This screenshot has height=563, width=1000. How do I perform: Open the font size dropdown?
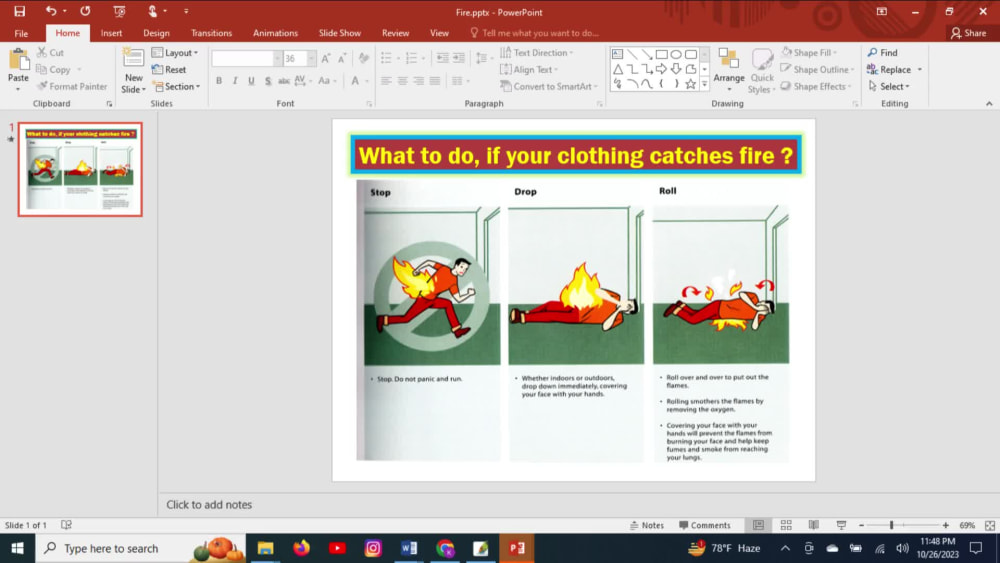point(311,58)
